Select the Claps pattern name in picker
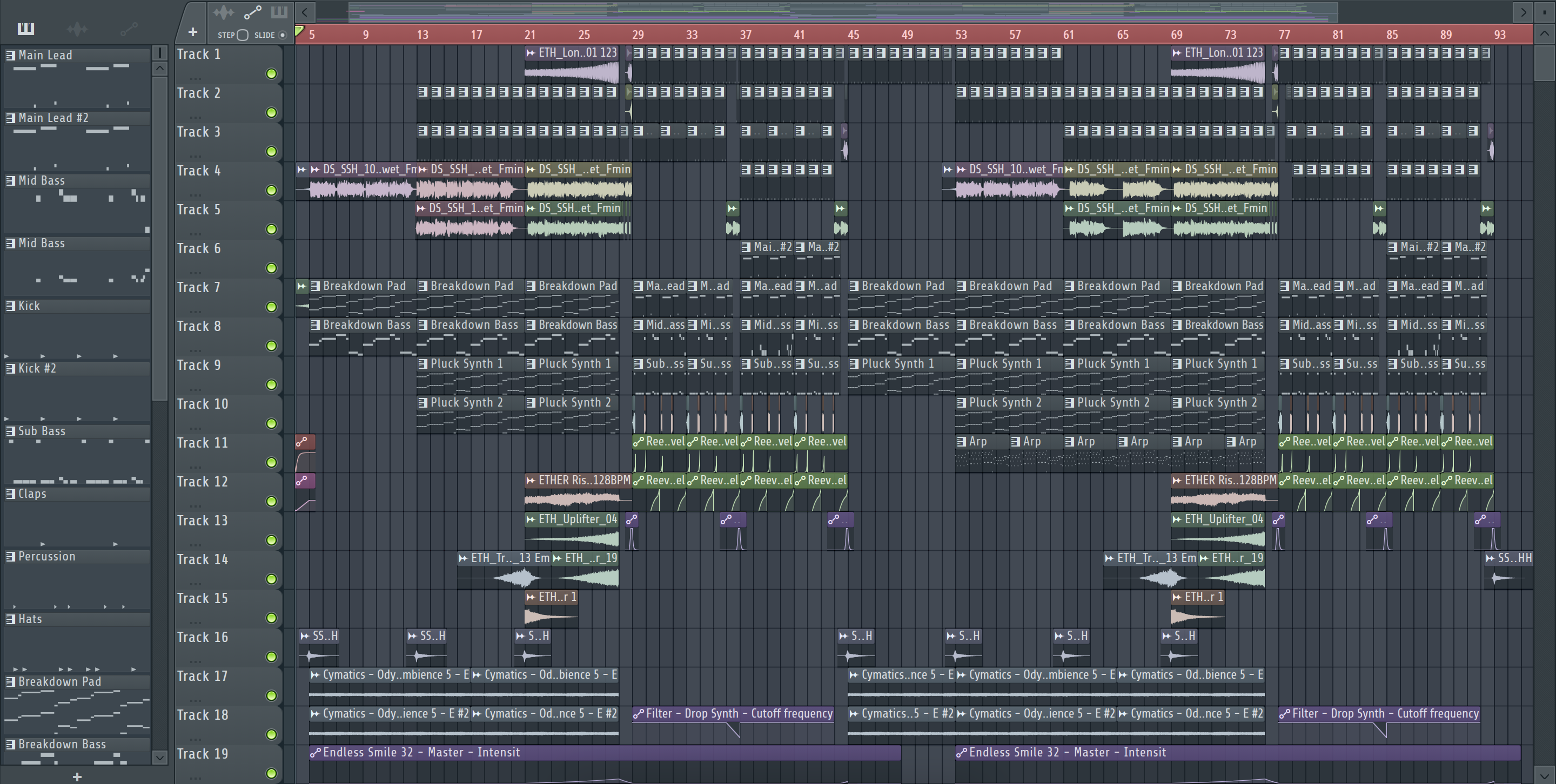 pos(32,494)
